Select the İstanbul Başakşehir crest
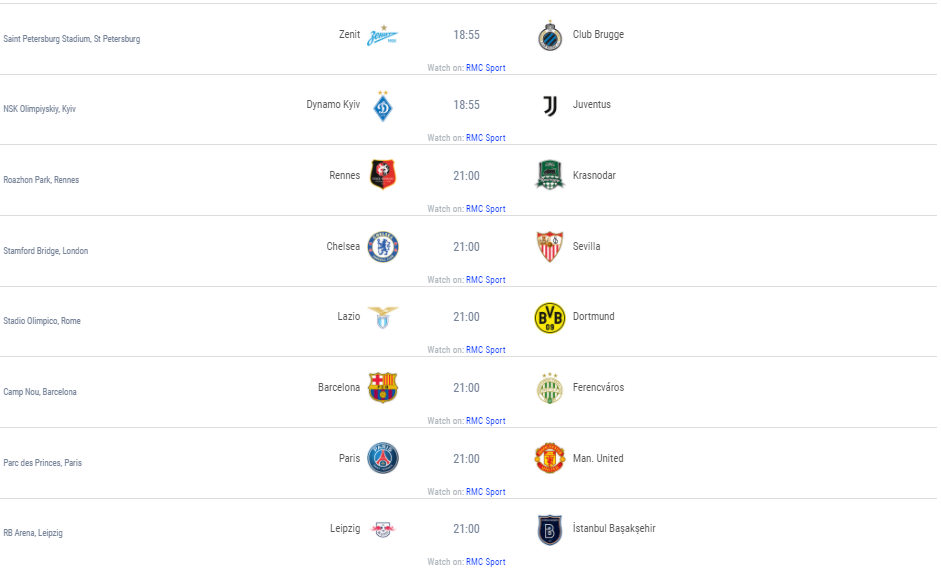 tap(550, 530)
